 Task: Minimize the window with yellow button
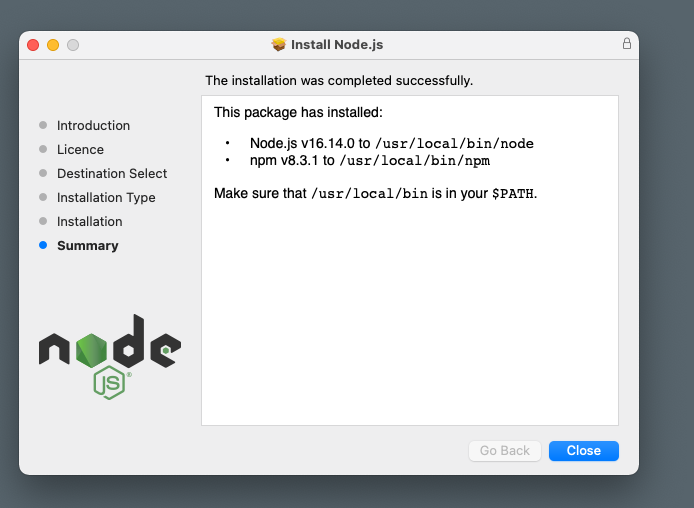pyautogui.click(x=53, y=45)
